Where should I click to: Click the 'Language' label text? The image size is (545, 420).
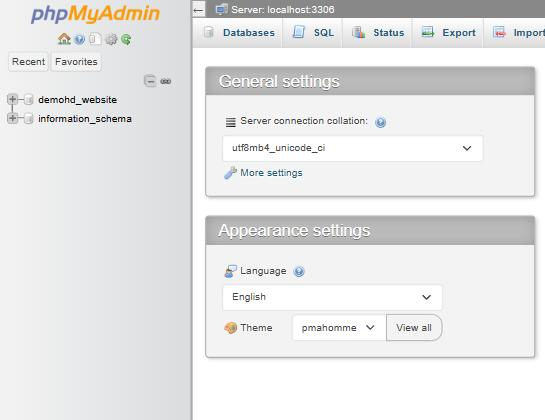(263, 271)
